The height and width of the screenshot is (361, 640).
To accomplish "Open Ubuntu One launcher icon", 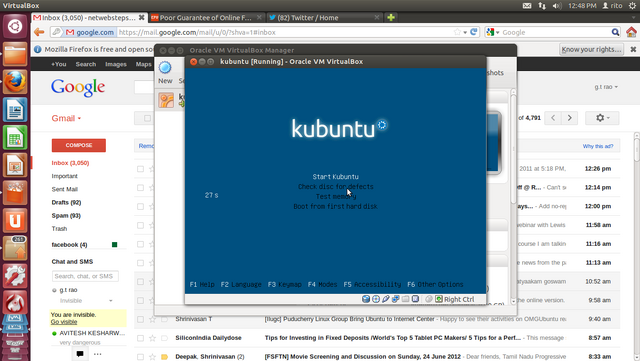I will (15, 221).
